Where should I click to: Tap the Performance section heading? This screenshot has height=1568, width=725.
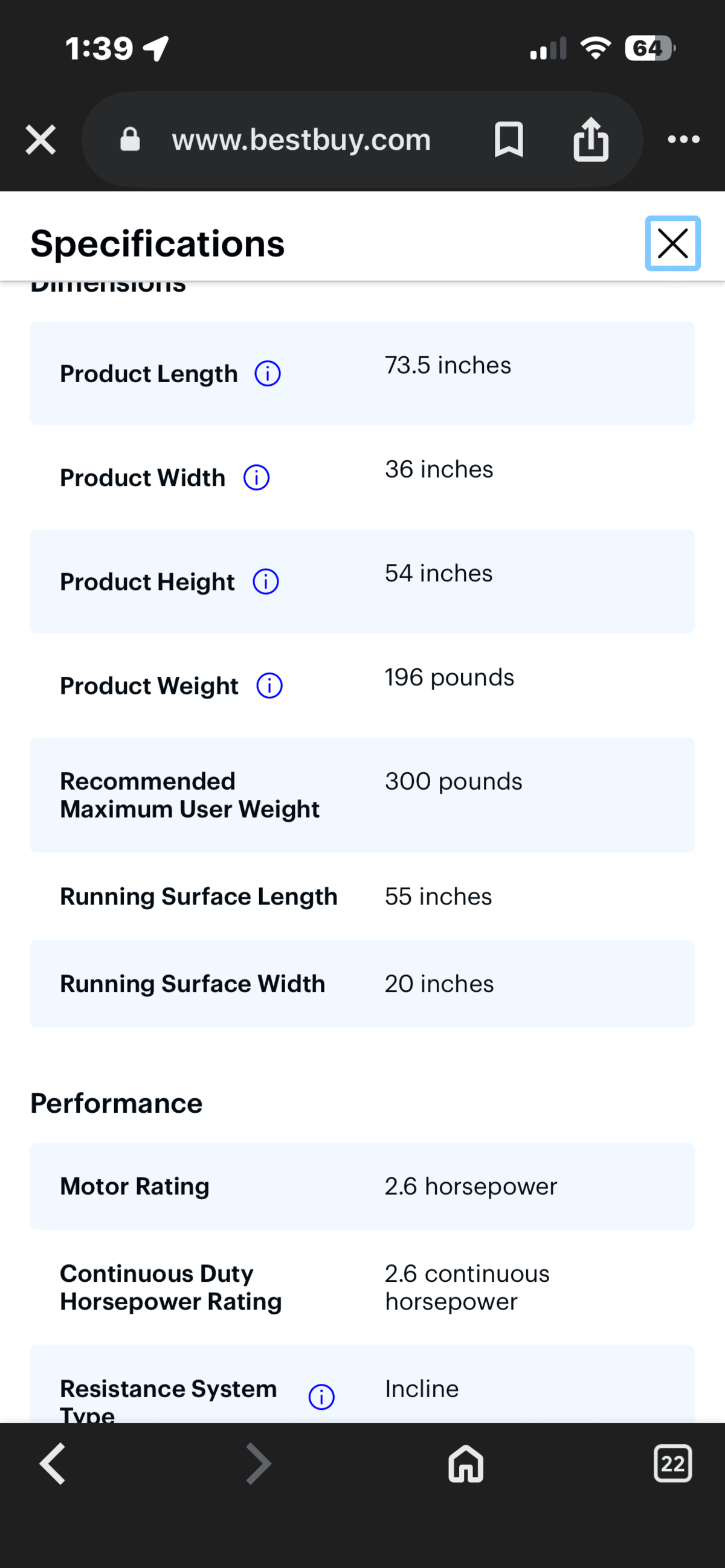tap(117, 1104)
